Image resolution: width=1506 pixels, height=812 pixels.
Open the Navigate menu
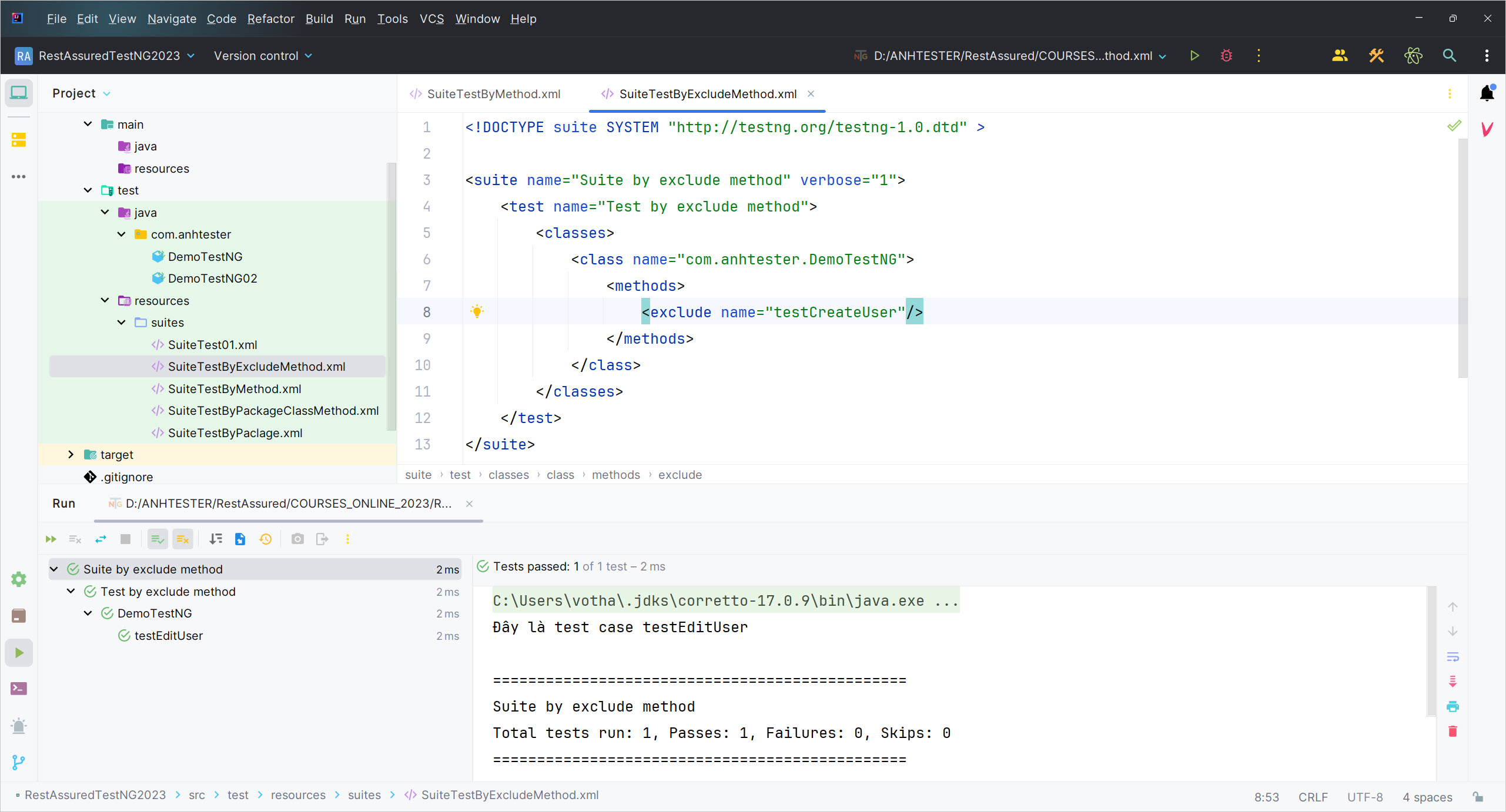(172, 19)
